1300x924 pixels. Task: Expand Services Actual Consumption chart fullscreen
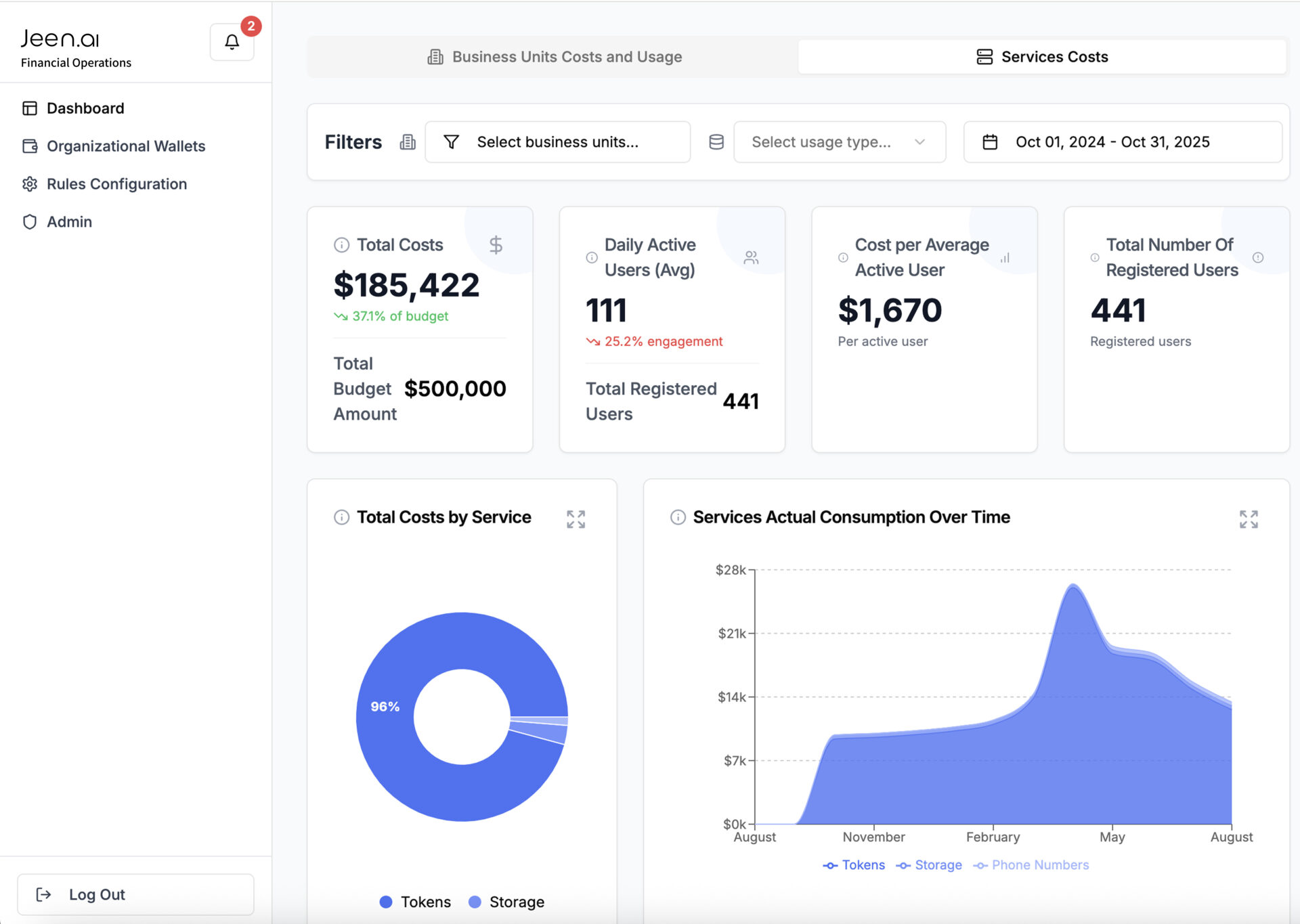1248,519
